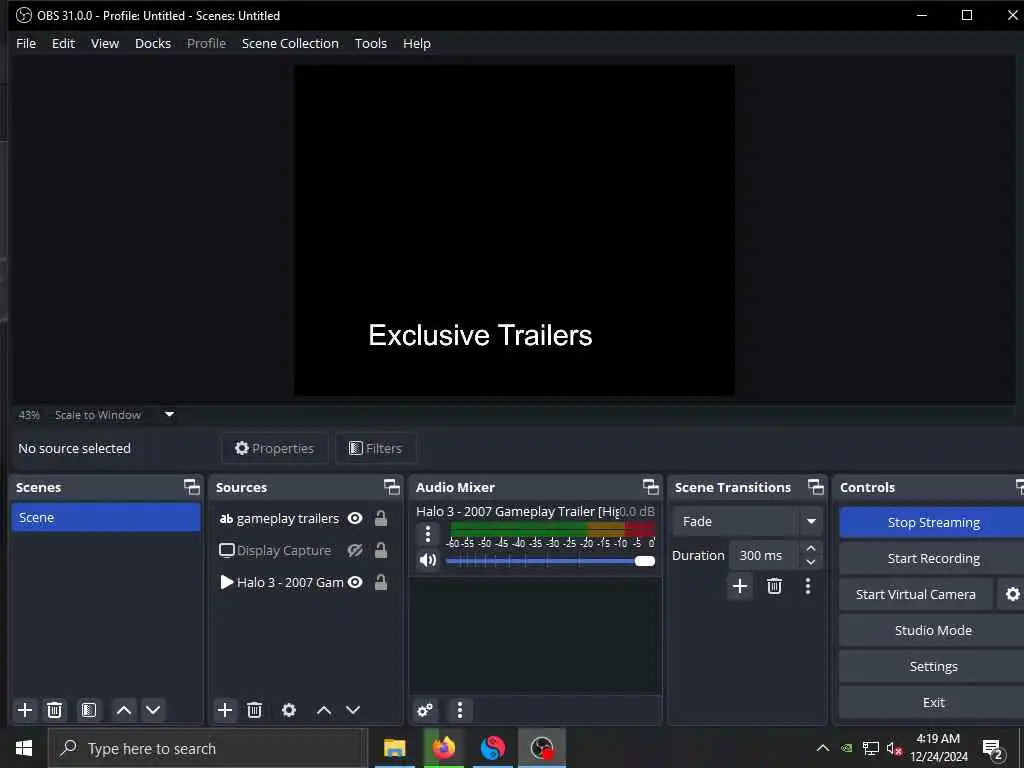Open the Scene Collection menu

click(290, 43)
